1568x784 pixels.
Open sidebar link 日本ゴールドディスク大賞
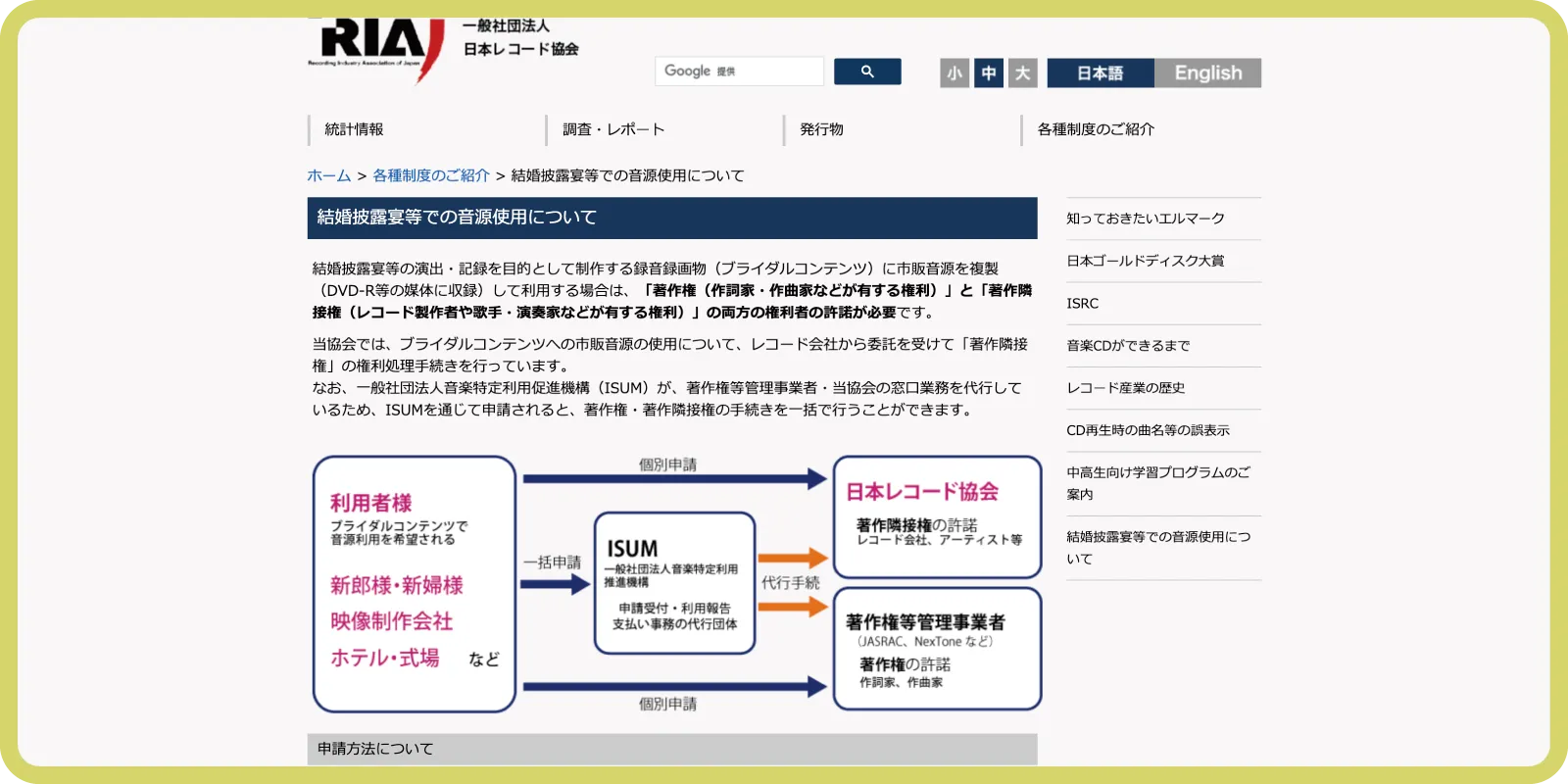tap(1146, 261)
